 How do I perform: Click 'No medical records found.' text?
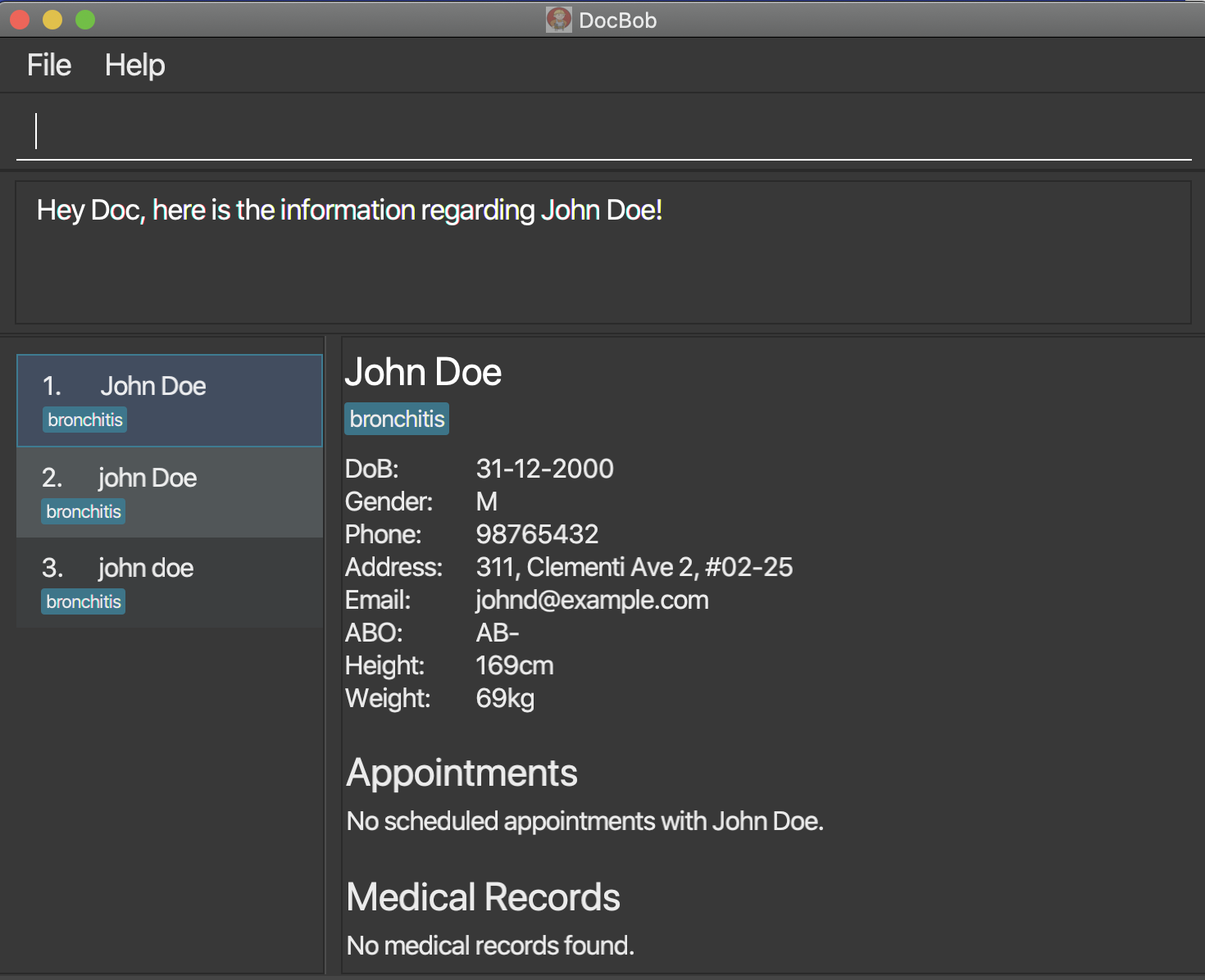[490, 946]
